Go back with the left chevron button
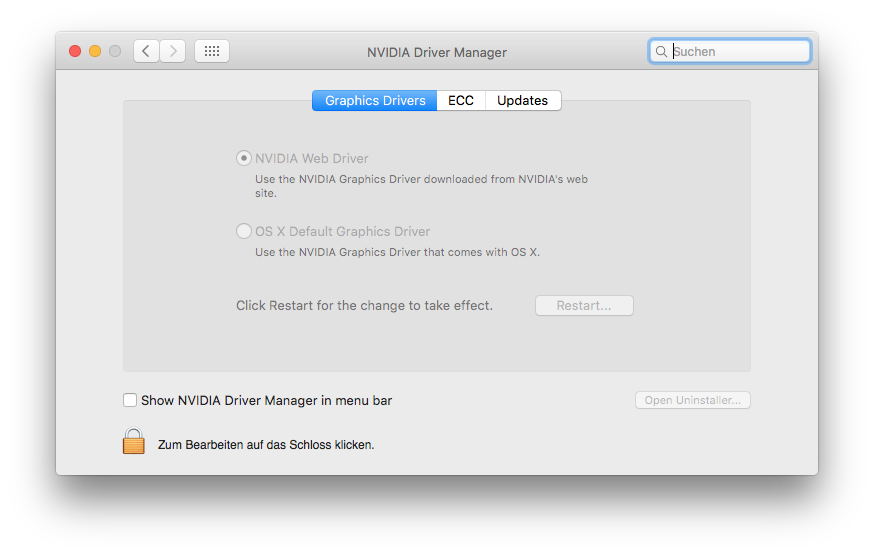 tap(146, 51)
